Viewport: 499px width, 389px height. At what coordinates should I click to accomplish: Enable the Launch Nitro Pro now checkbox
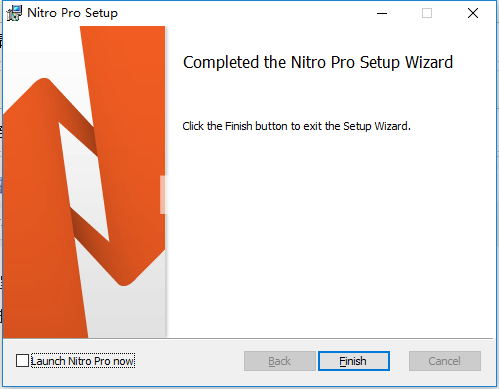click(x=22, y=361)
